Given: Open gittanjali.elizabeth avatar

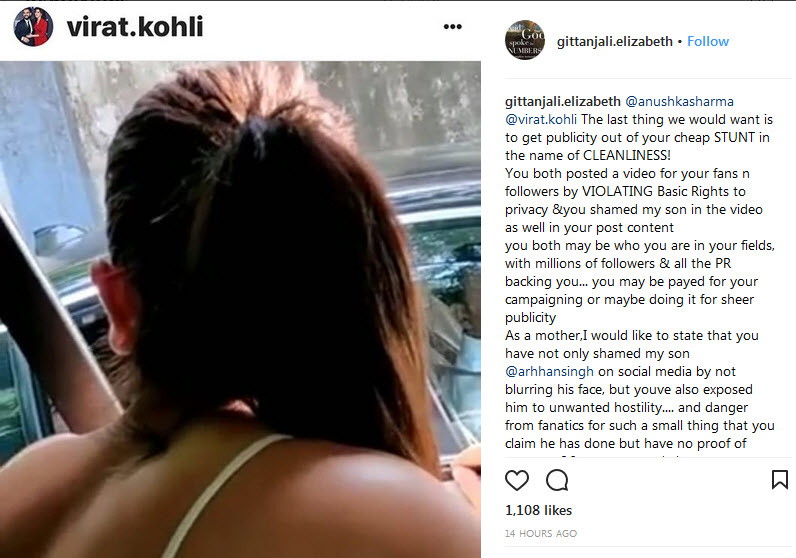Looking at the screenshot, I should (x=525, y=40).
